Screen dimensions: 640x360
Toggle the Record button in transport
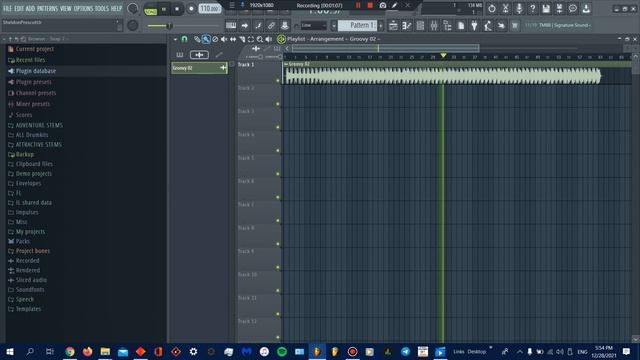(191, 9)
